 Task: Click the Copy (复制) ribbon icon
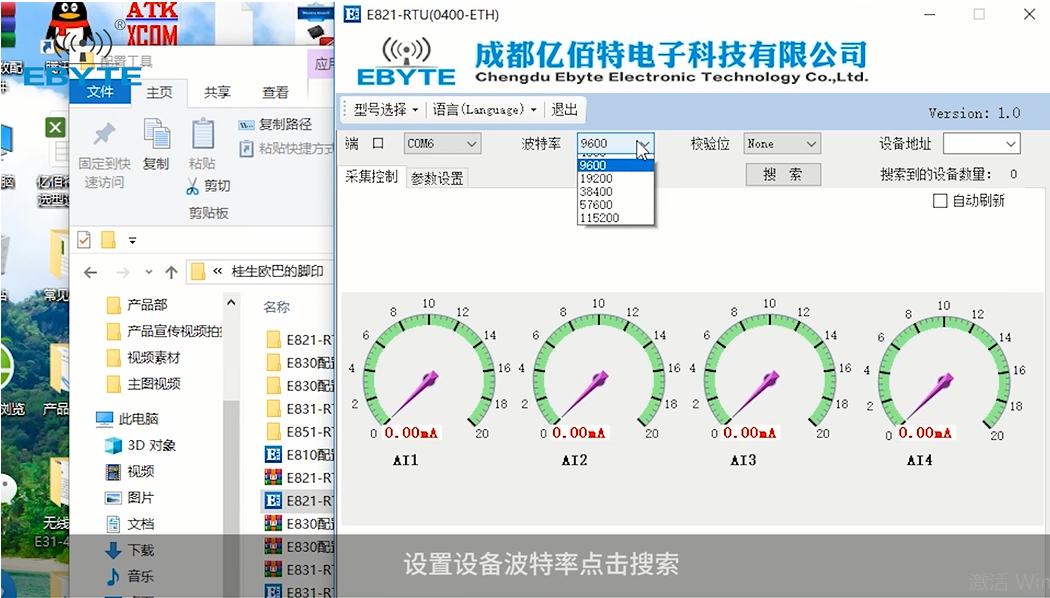click(x=157, y=133)
